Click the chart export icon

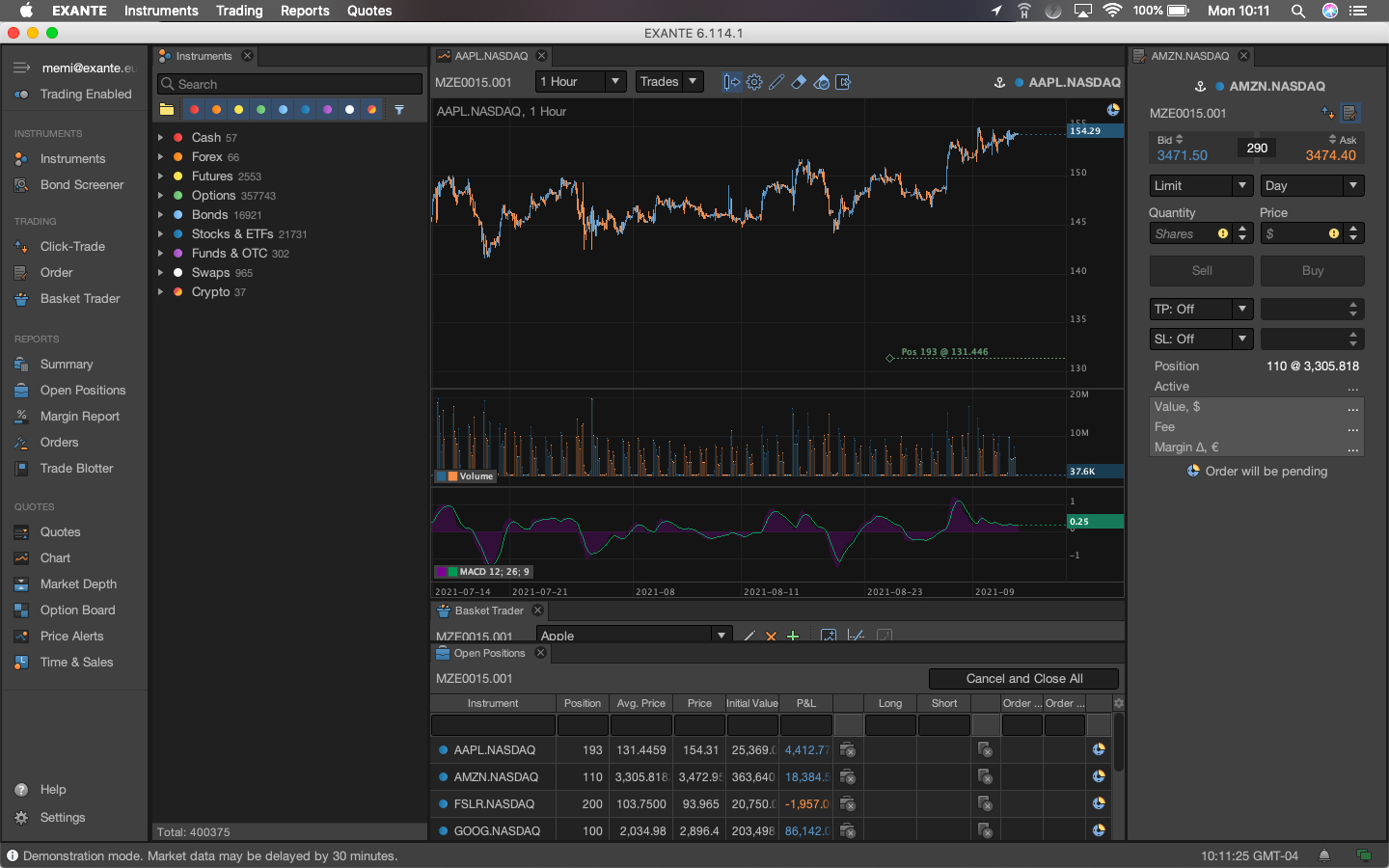843,82
